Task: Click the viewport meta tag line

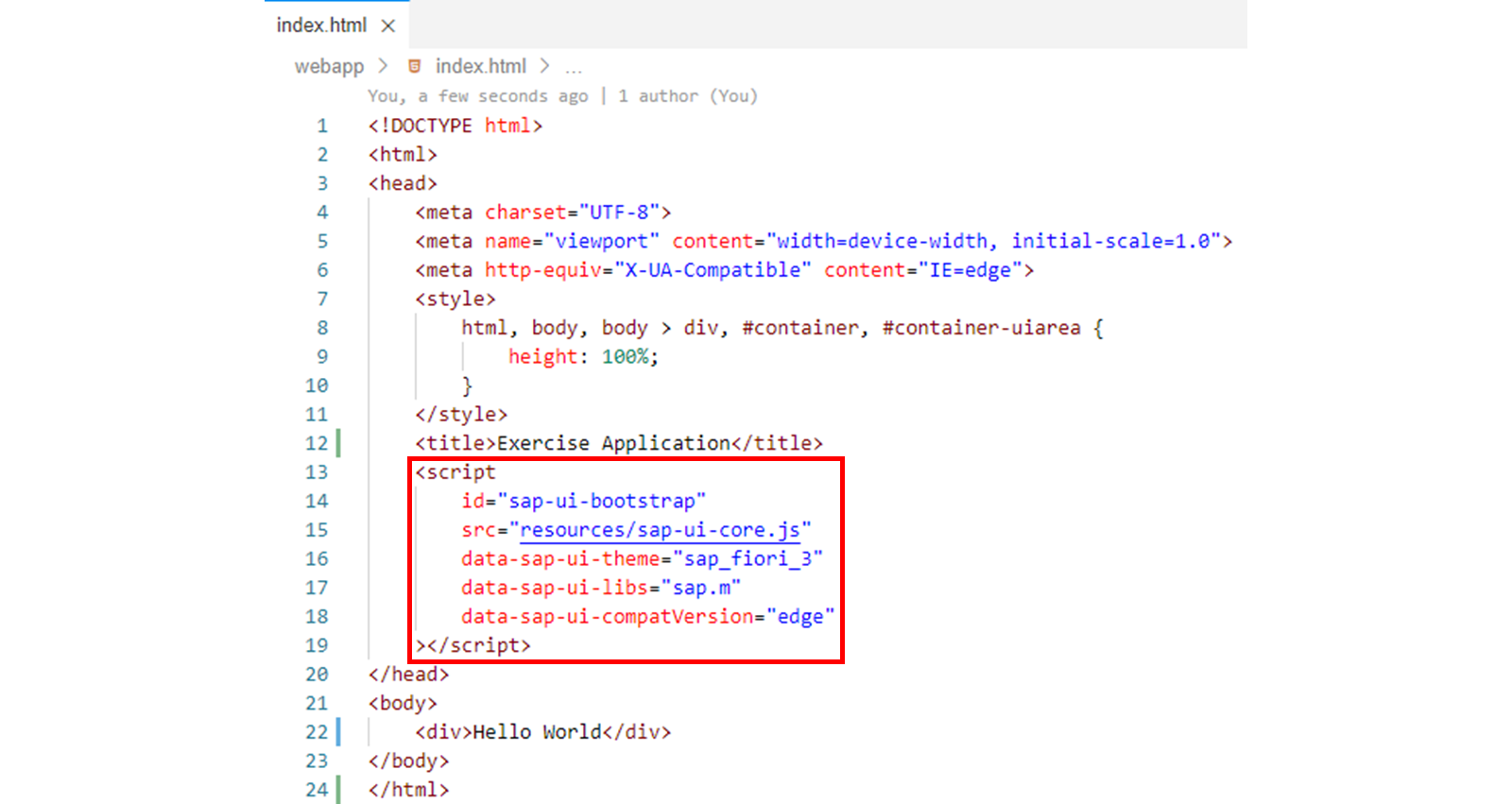Action: 823,241
